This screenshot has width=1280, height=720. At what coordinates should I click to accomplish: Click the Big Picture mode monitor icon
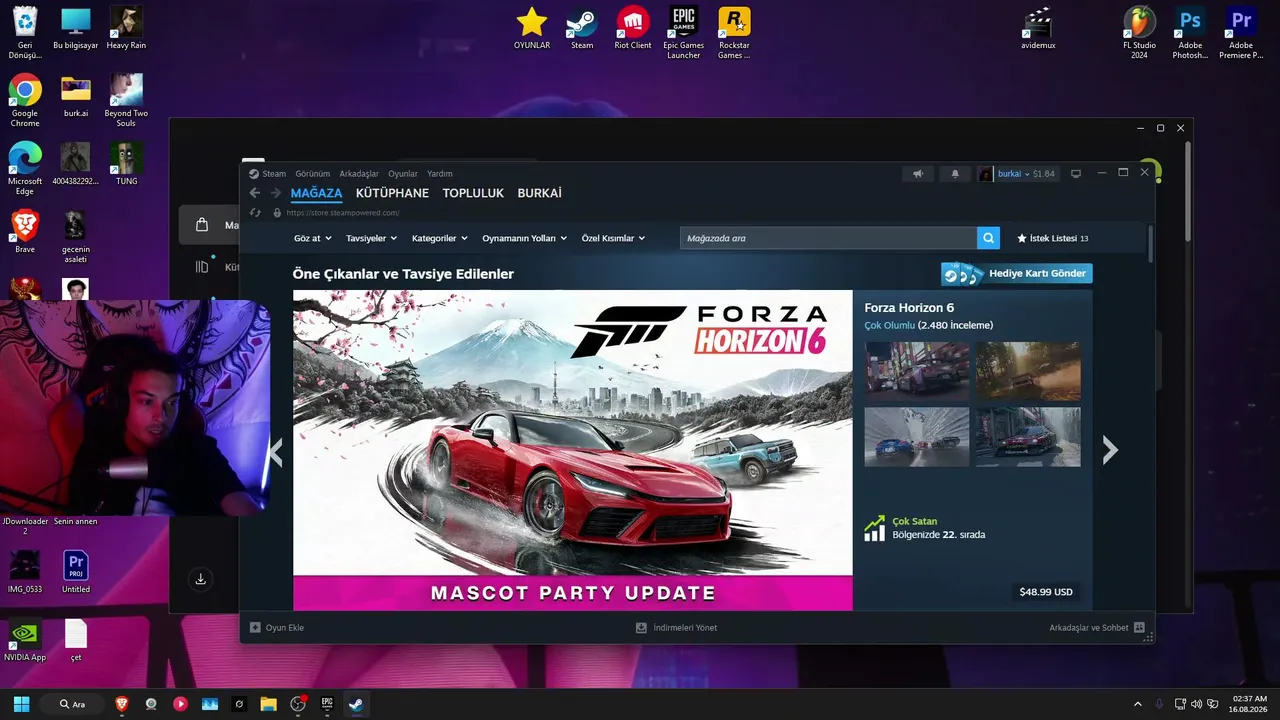click(x=1076, y=174)
